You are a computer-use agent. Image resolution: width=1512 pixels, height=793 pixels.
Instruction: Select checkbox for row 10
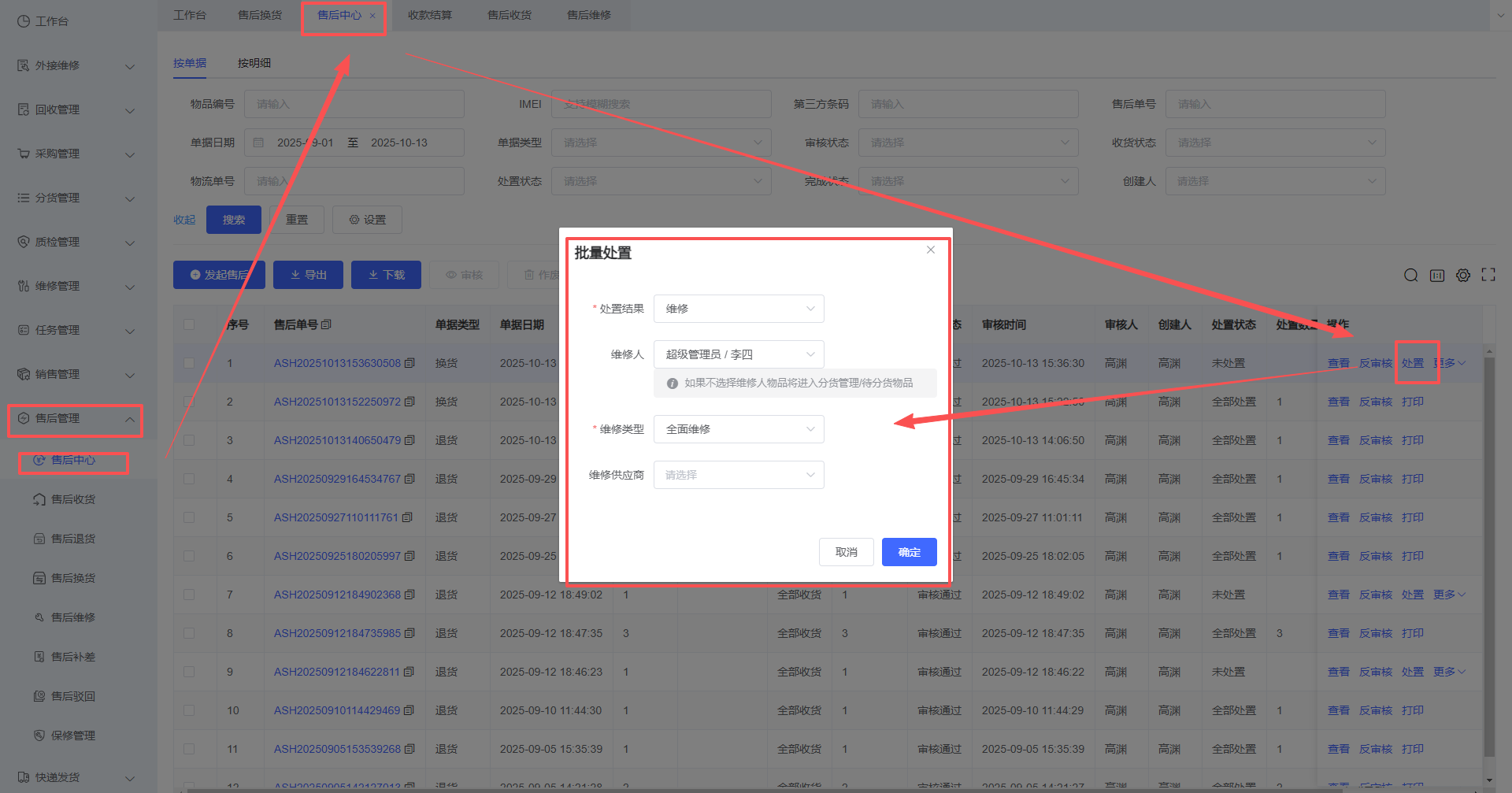coord(189,710)
